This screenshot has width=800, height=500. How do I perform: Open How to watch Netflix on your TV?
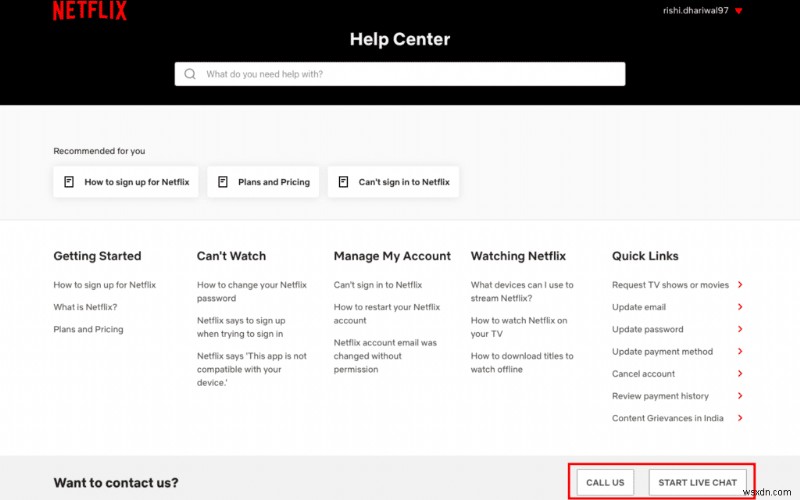(519, 327)
